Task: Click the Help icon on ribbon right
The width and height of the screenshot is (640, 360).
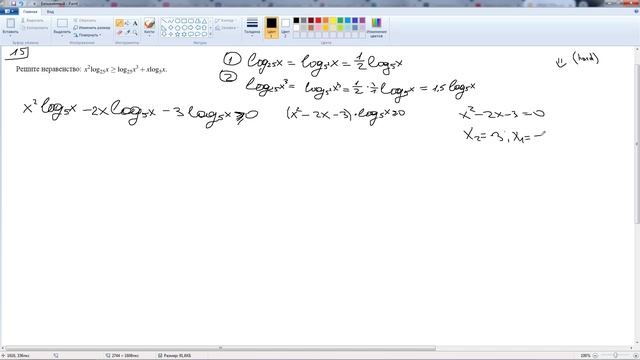Action: (x=636, y=11)
